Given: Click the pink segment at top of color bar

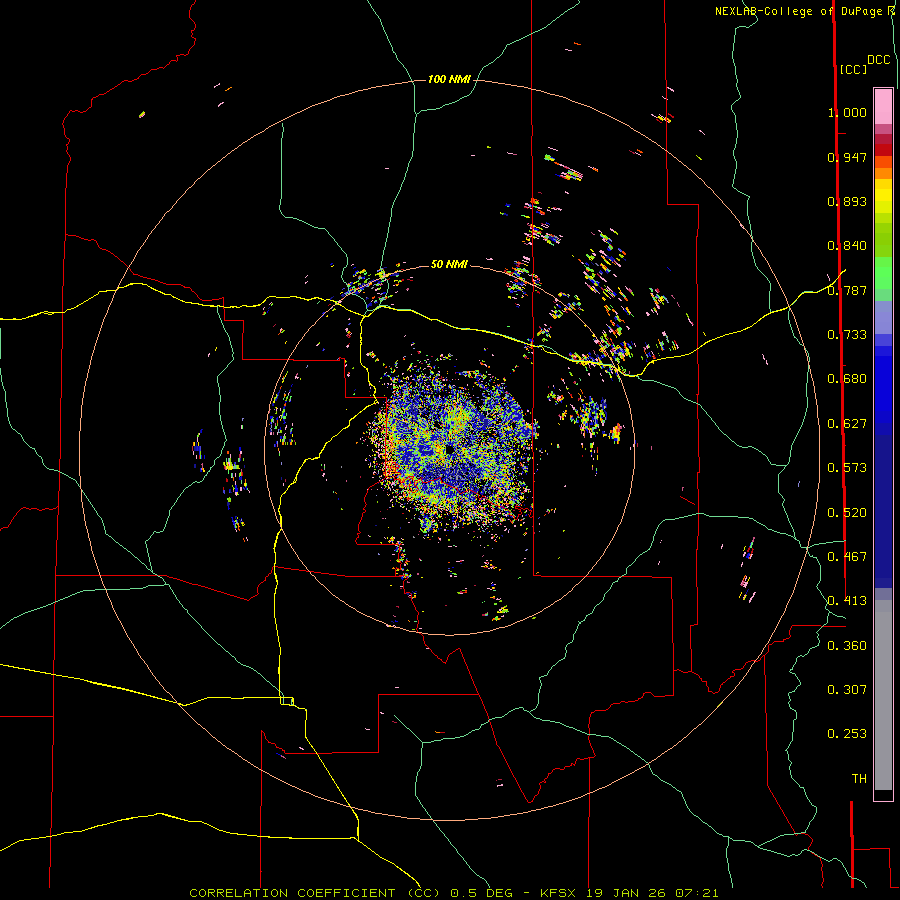Looking at the screenshot, I should 883,107.
